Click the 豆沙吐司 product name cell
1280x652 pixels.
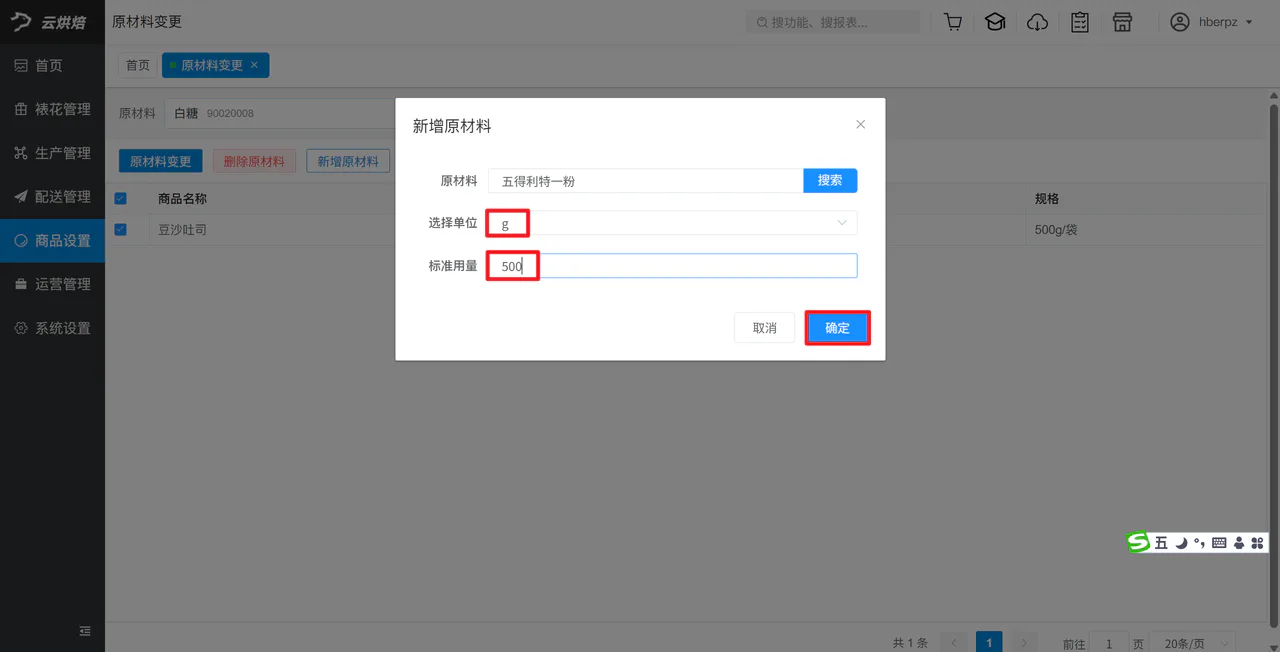(x=183, y=230)
